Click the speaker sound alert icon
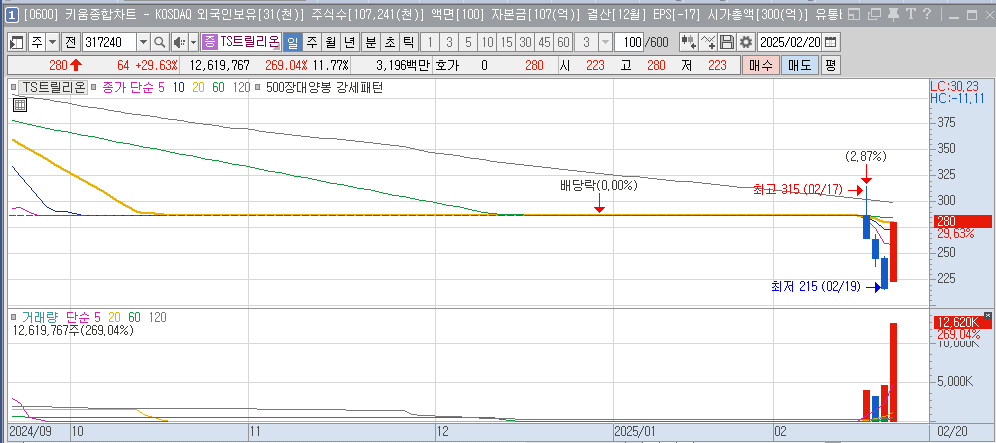The width and height of the screenshot is (996, 443). (x=178, y=43)
